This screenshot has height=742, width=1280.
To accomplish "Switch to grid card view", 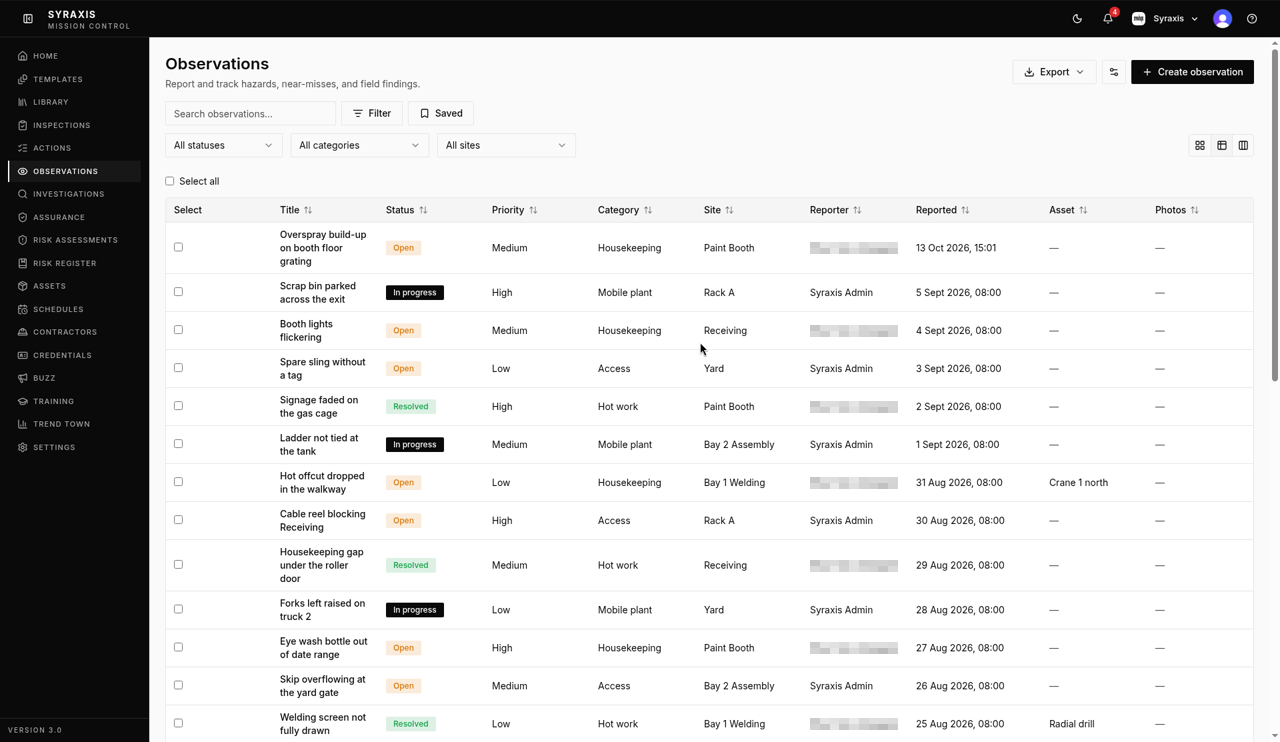I will 1200,145.
